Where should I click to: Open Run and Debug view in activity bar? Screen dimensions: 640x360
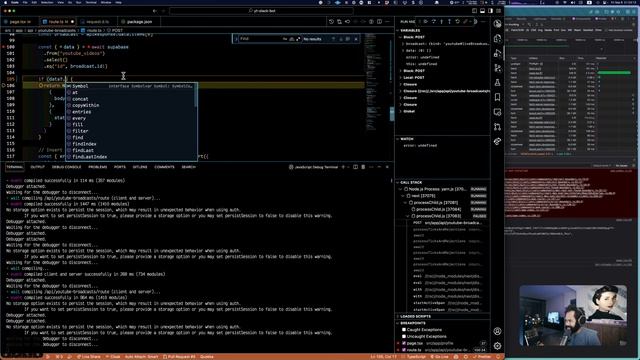[497, 53]
